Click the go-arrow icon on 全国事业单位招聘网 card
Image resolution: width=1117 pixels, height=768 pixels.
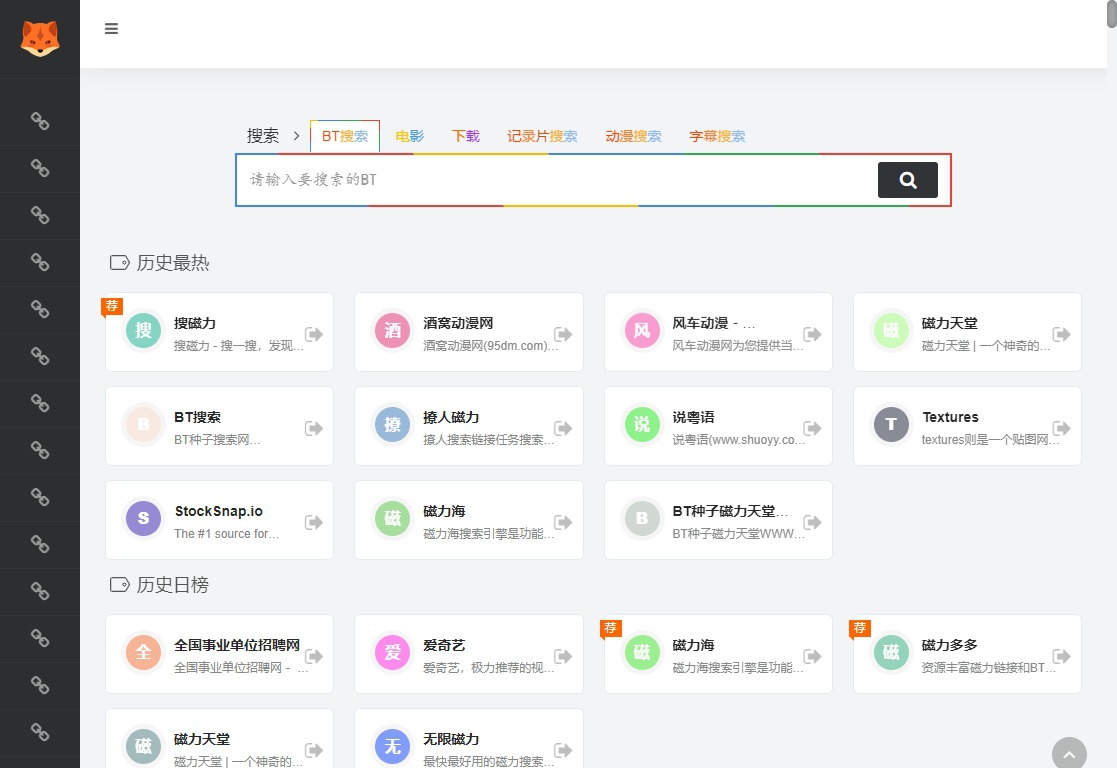[x=313, y=656]
